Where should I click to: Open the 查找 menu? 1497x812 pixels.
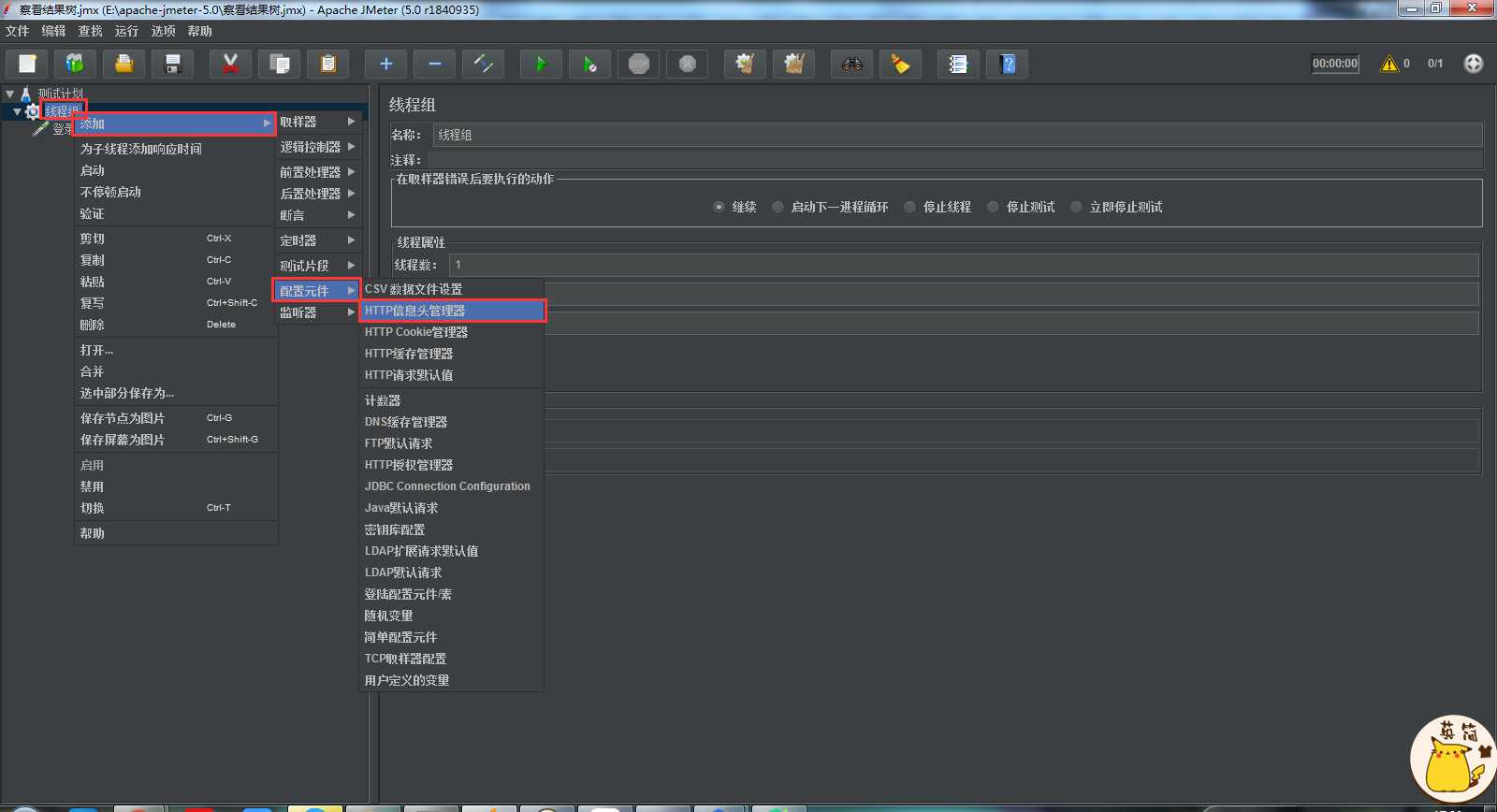(90, 31)
